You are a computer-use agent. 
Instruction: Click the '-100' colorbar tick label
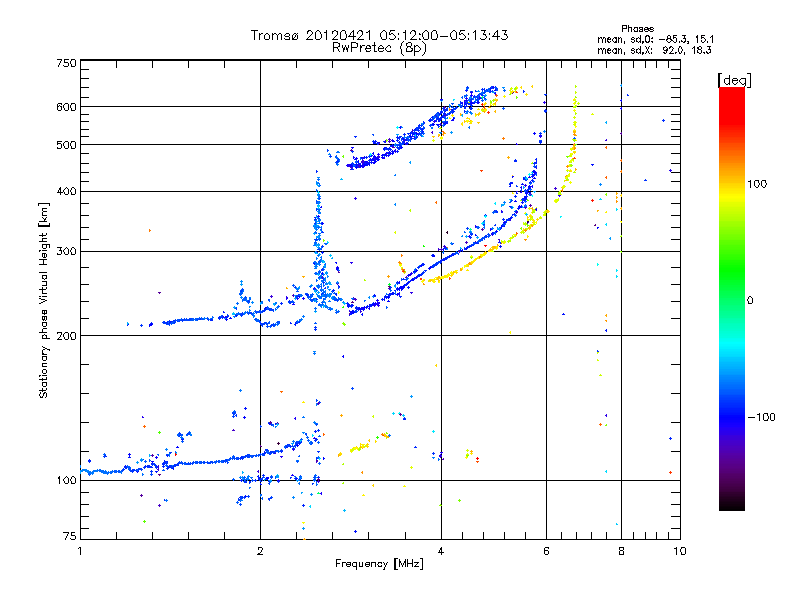[761, 417]
